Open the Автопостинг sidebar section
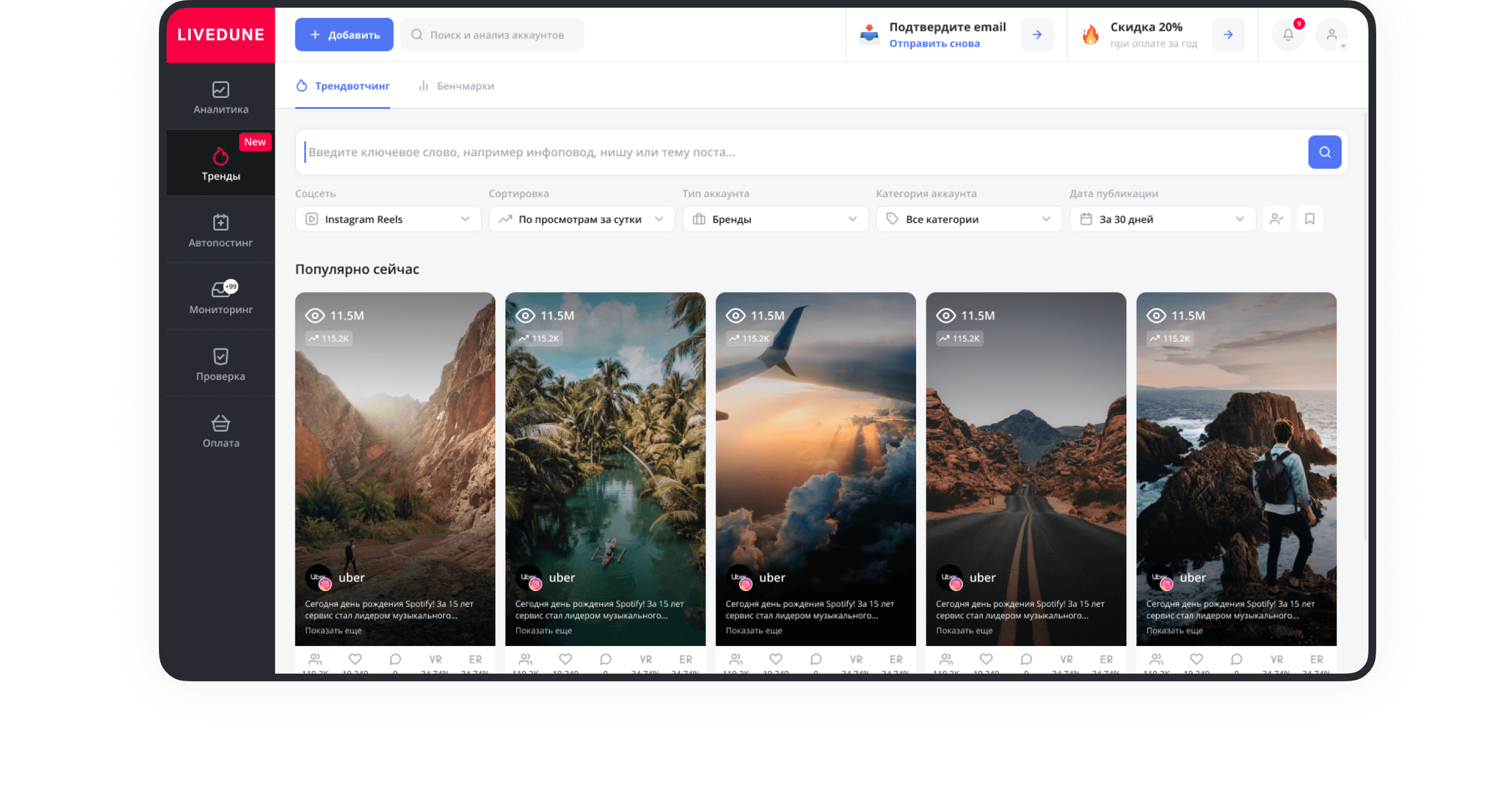Image resolution: width=1512 pixels, height=794 pixels. (220, 231)
